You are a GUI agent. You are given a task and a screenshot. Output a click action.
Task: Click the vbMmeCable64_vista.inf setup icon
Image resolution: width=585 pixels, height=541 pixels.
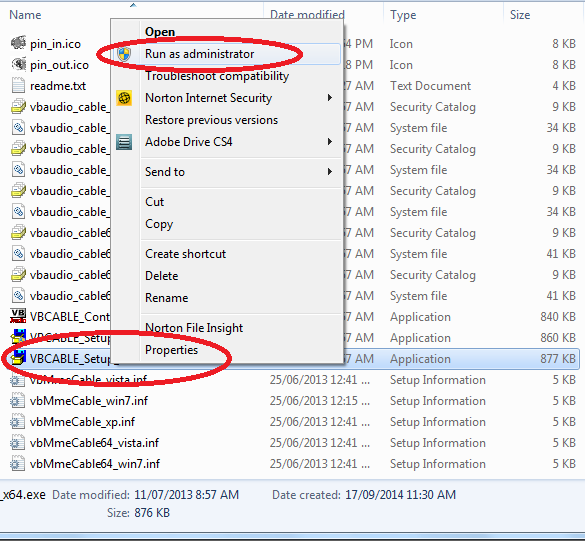18,443
